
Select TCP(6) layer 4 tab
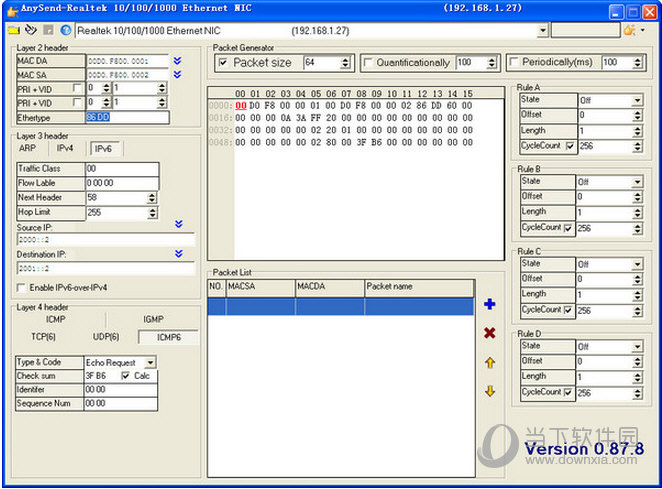[x=43, y=337]
